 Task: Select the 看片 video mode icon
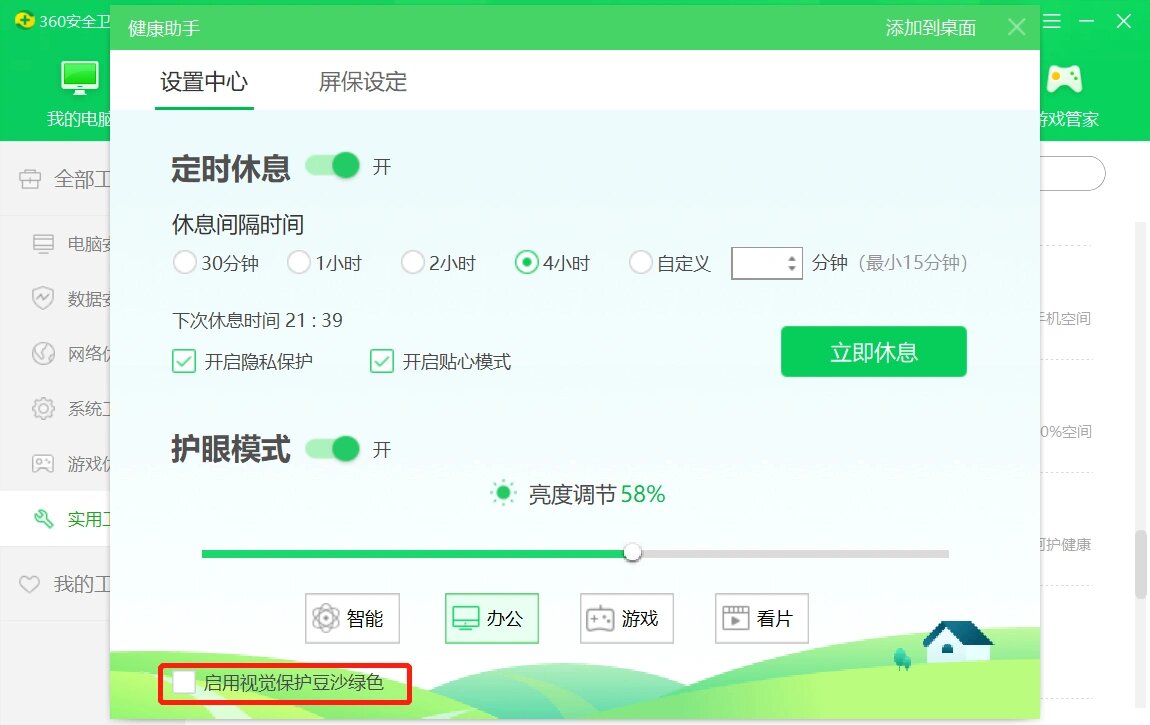tap(736, 618)
